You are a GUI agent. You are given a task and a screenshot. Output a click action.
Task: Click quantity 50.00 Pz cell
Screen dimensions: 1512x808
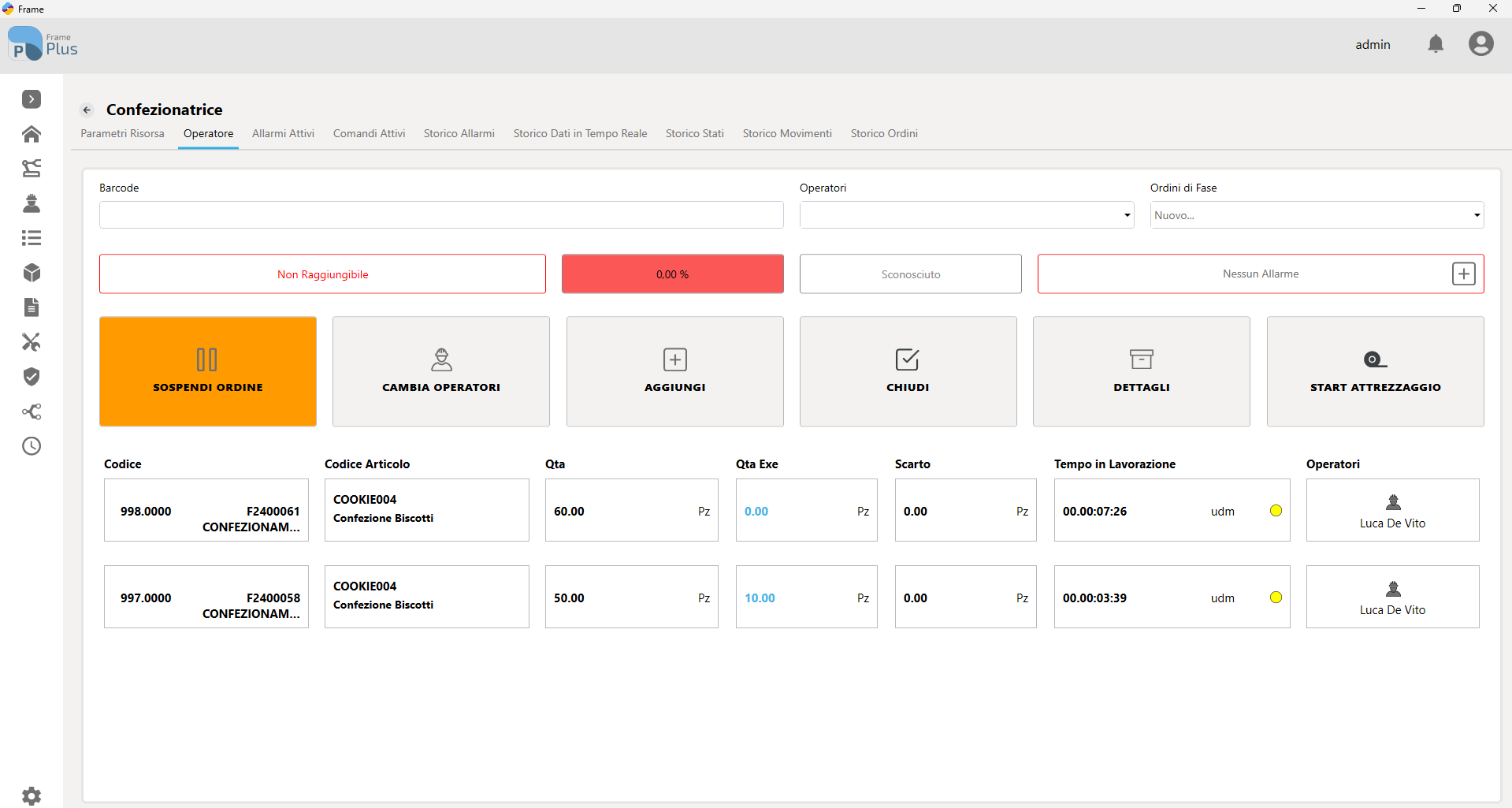coord(632,597)
